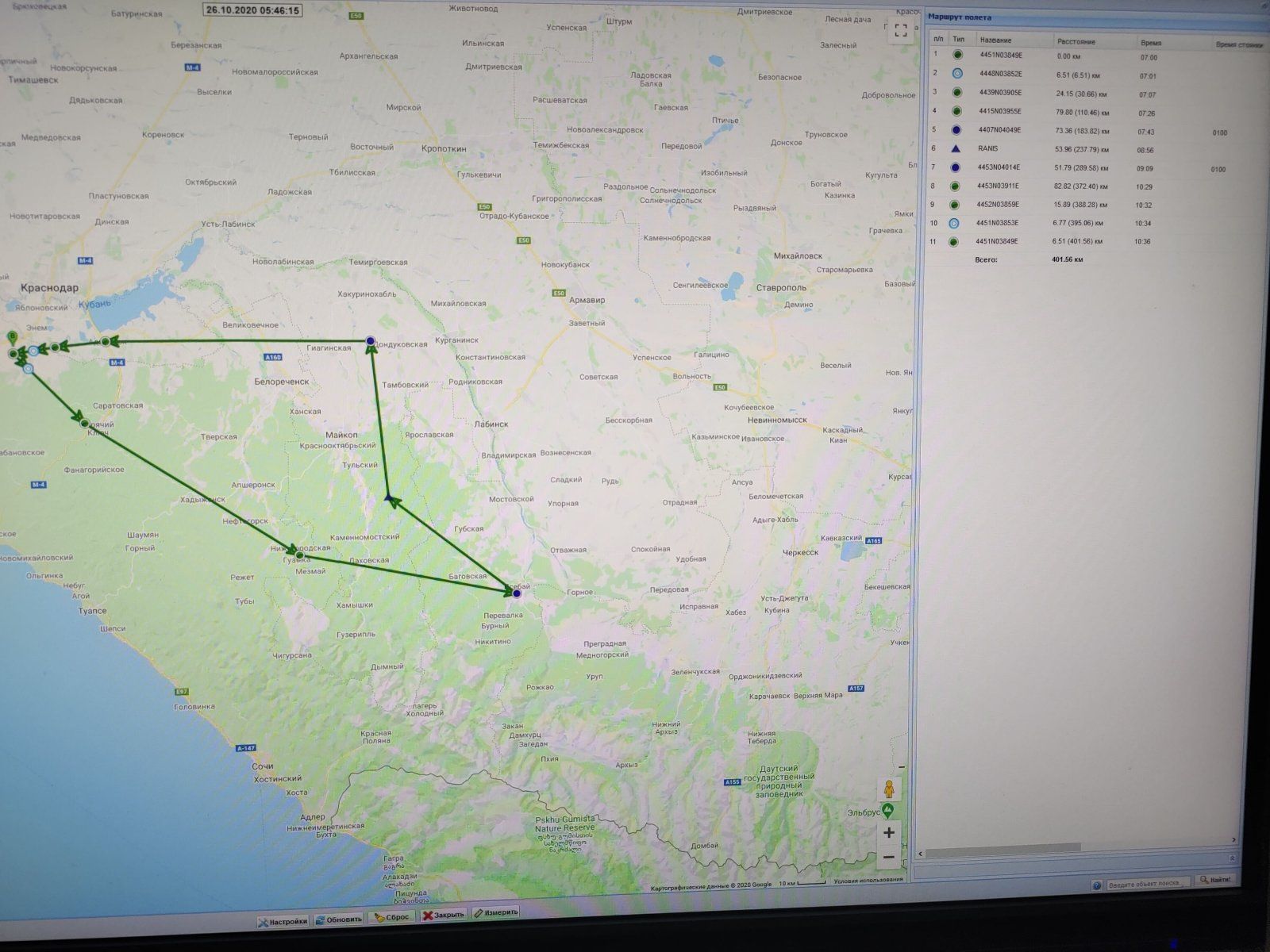Click the Название column header

[x=995, y=40]
